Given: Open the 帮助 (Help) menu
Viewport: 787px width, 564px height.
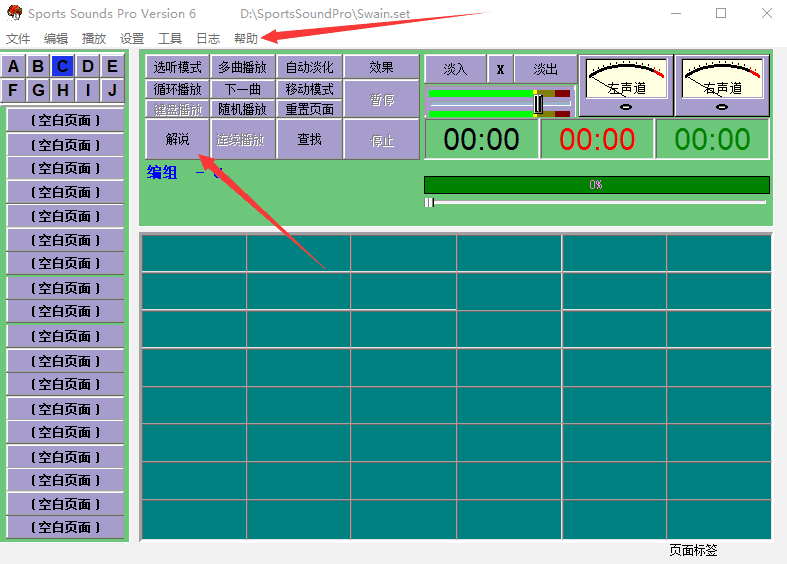Looking at the screenshot, I should point(245,39).
